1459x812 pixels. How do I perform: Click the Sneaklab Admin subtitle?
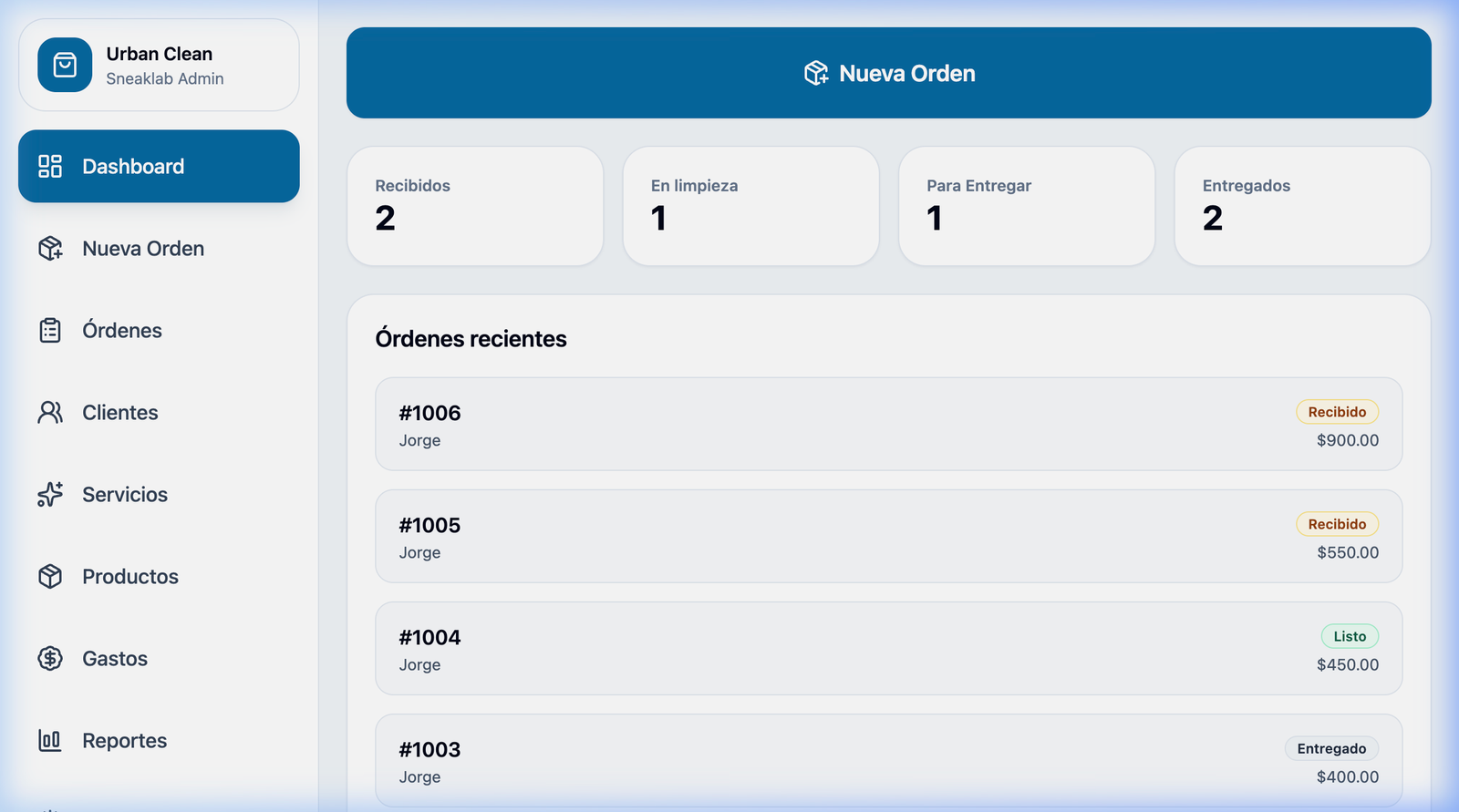165,78
